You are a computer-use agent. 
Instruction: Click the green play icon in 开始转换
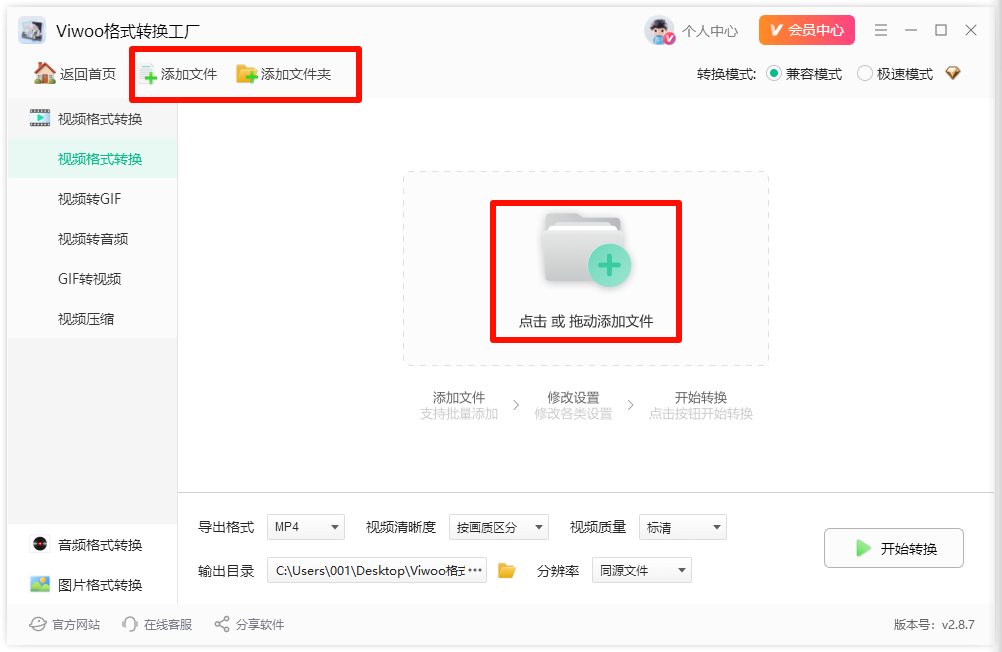click(x=863, y=548)
